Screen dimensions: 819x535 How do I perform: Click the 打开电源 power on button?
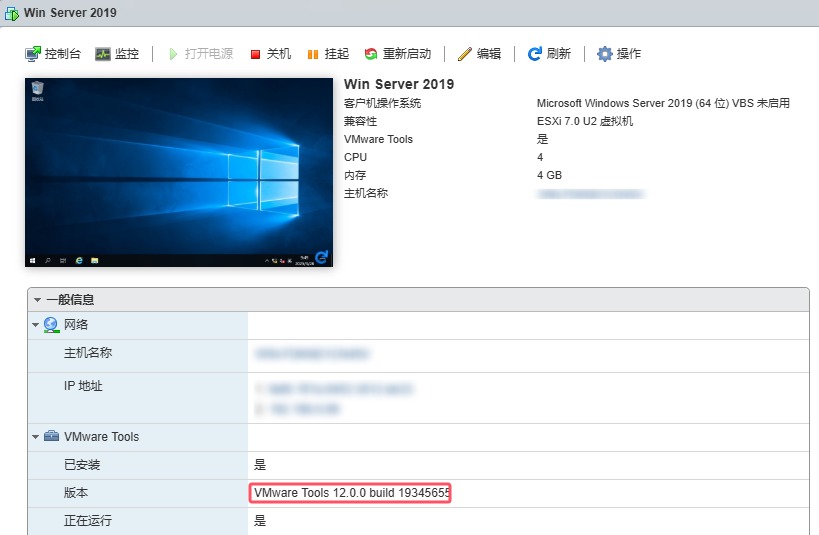[175, 54]
